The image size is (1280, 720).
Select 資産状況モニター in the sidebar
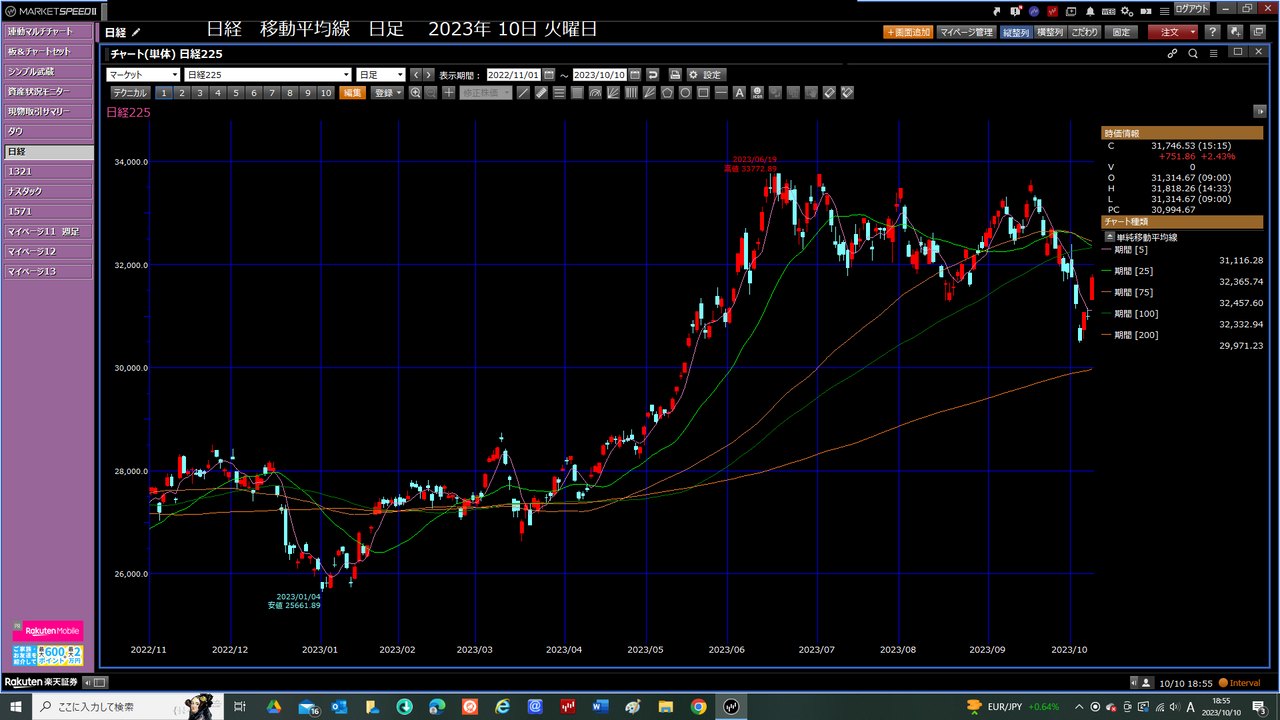pos(48,91)
